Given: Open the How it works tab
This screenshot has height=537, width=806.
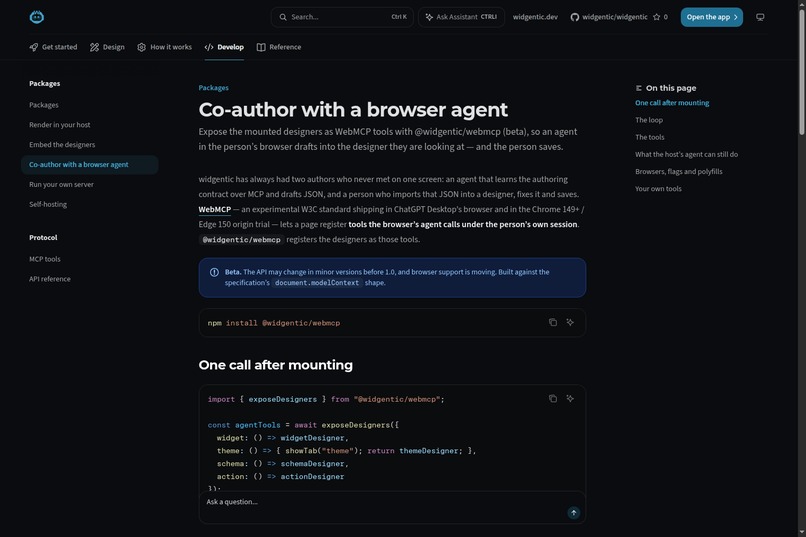Looking at the screenshot, I should pyautogui.click(x=164, y=47).
